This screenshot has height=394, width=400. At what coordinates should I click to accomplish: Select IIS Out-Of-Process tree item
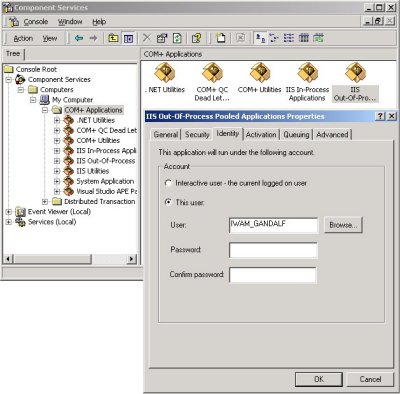pos(106,161)
